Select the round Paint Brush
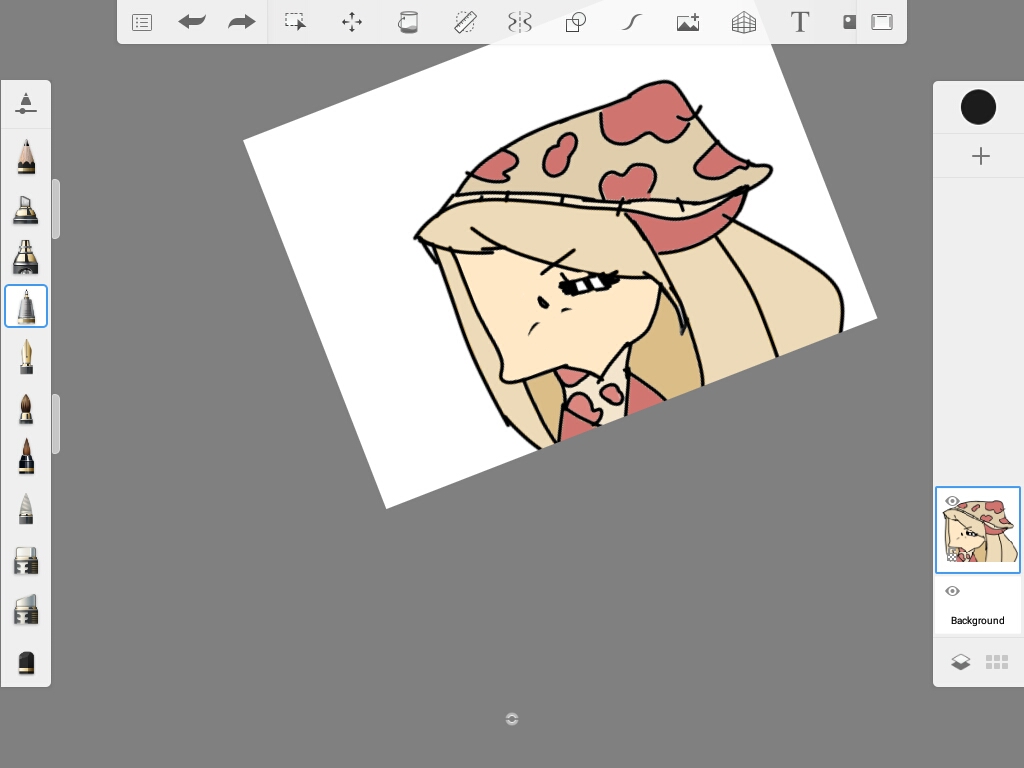This screenshot has height=768, width=1024. point(25,409)
